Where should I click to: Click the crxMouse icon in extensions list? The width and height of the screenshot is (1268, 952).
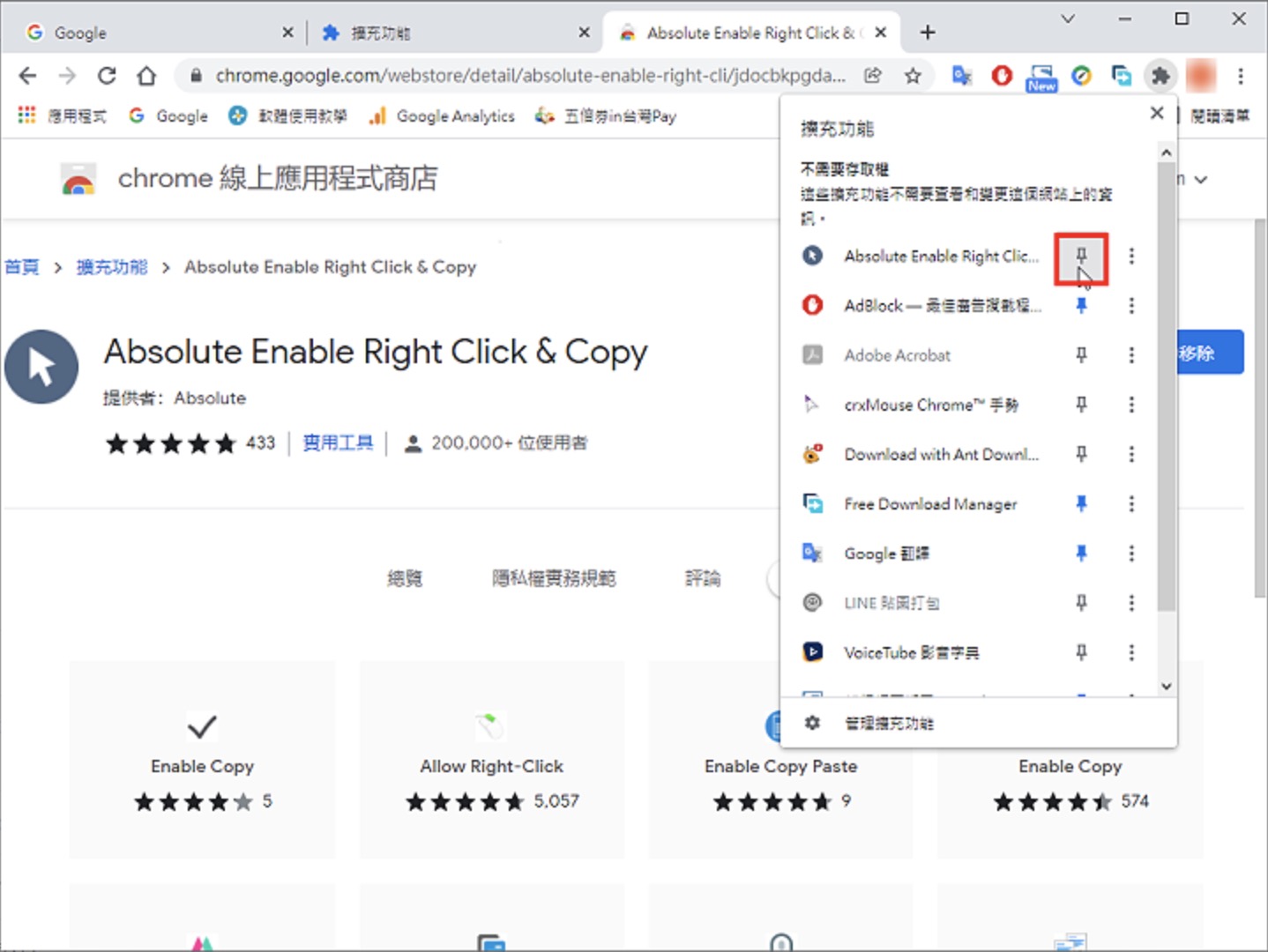click(x=812, y=405)
